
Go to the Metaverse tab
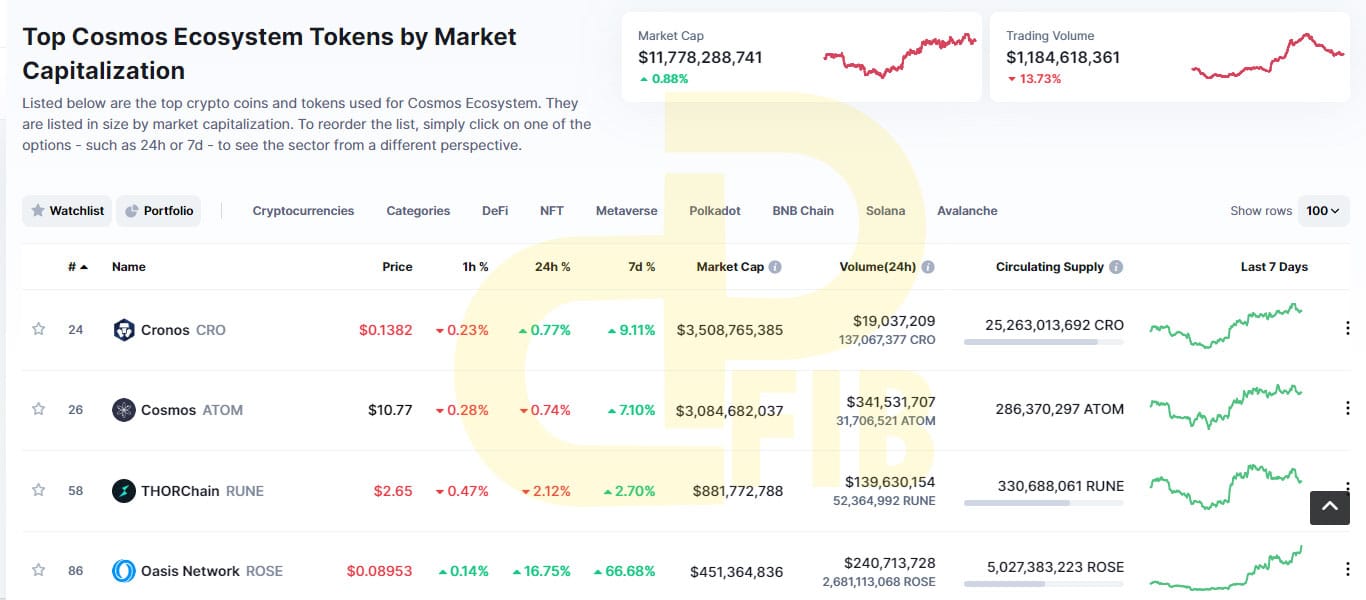(x=627, y=211)
